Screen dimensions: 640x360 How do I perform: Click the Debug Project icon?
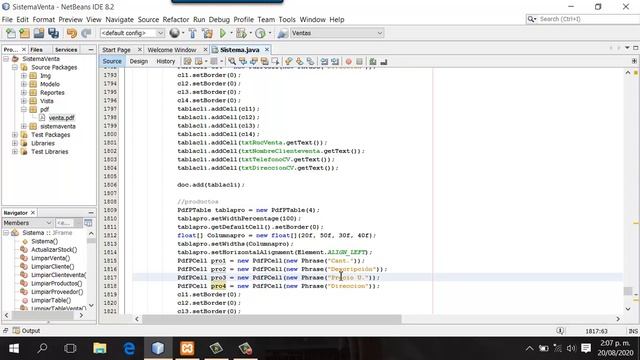point(241,33)
